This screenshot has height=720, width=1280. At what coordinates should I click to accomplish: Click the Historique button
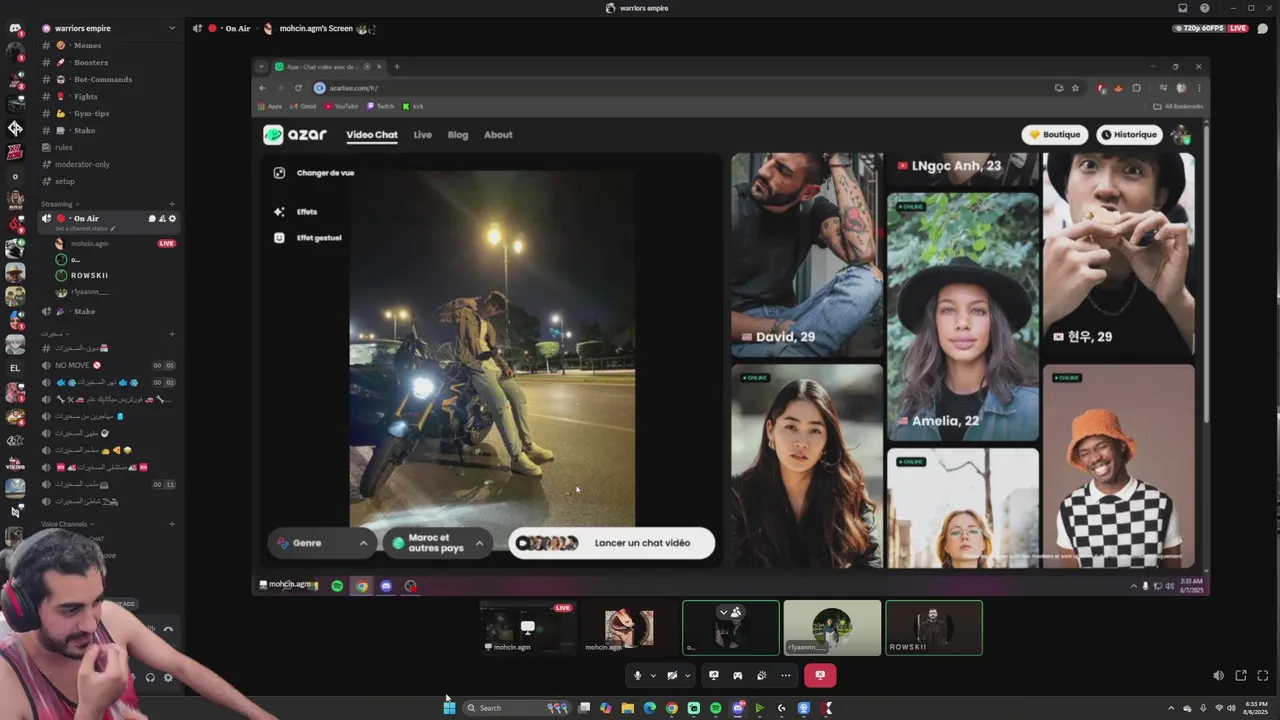point(1128,134)
